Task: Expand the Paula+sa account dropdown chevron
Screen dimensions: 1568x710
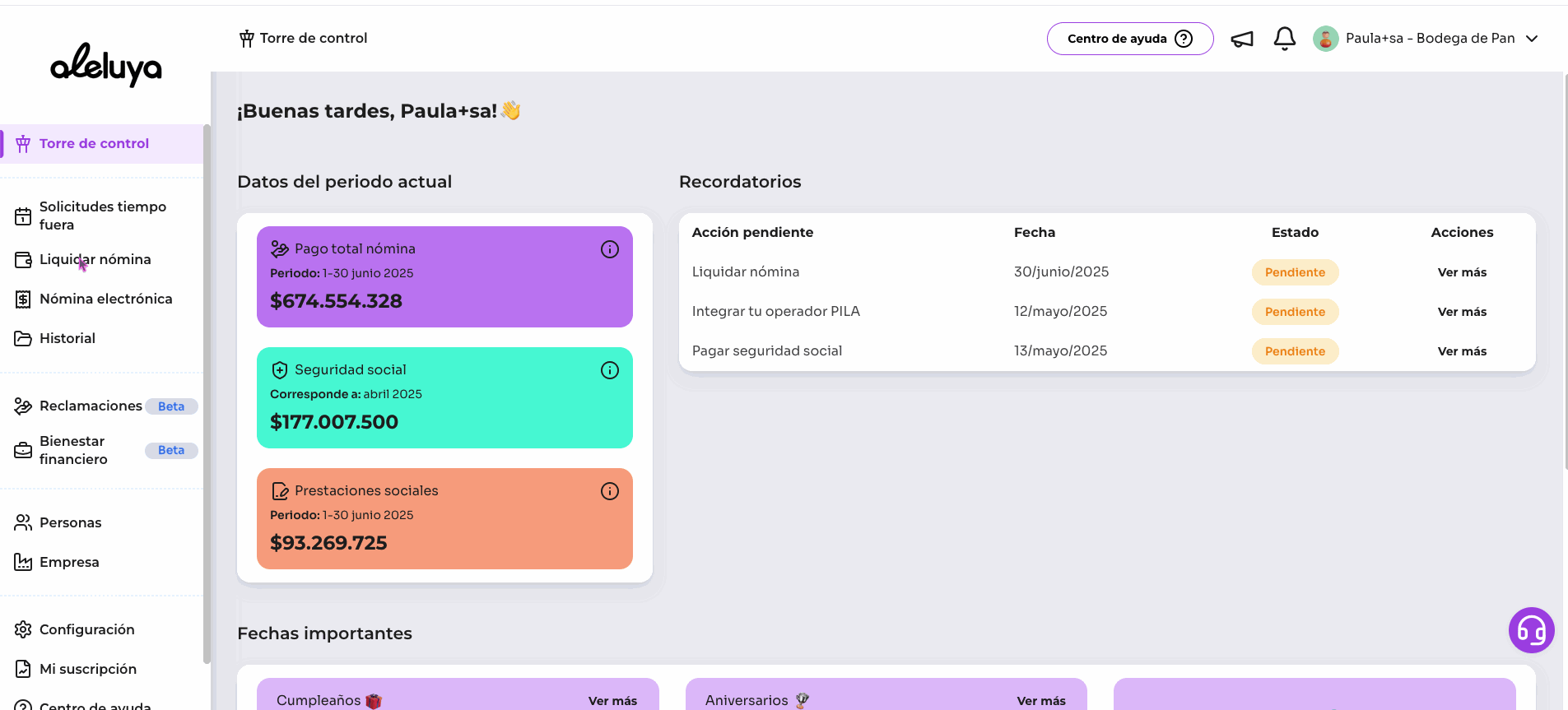Action: click(1532, 39)
